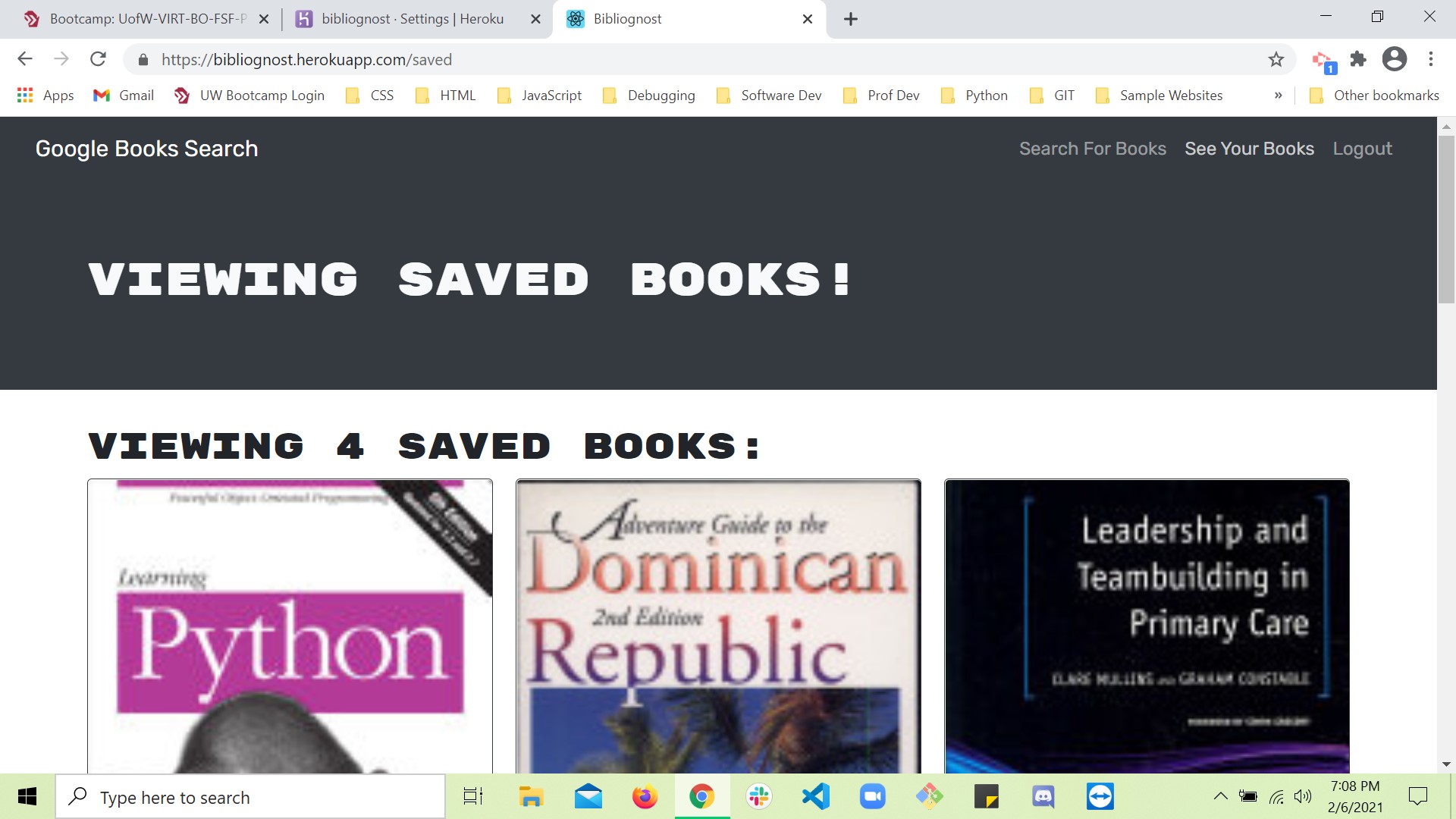The width and height of the screenshot is (1456, 819).
Task: Open Gmail bookmark
Action: pos(124,96)
